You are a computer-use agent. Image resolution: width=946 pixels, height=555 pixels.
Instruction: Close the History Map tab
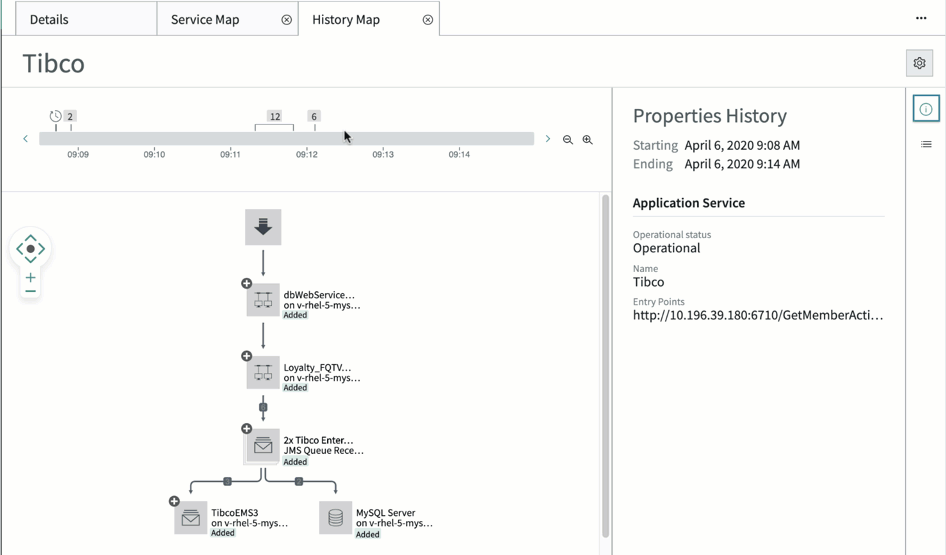tap(428, 20)
